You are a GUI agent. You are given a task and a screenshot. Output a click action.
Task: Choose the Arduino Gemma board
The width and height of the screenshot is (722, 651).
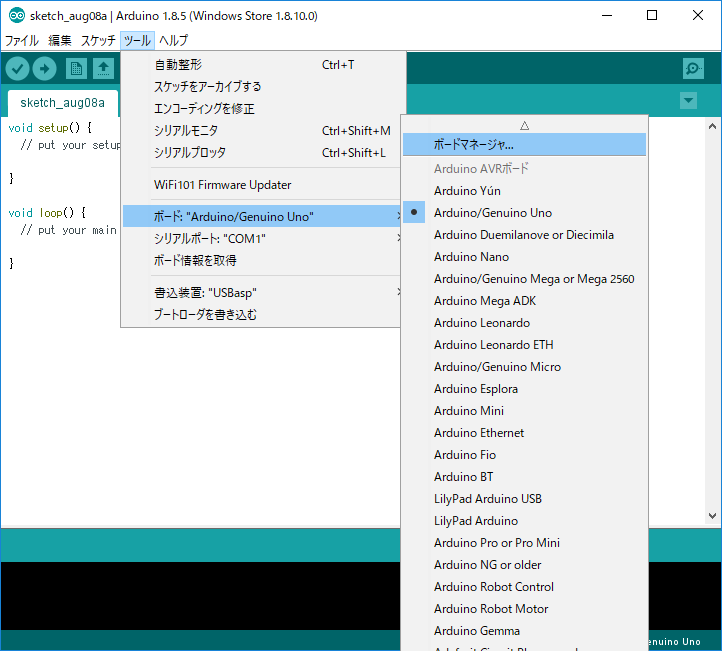524,631
